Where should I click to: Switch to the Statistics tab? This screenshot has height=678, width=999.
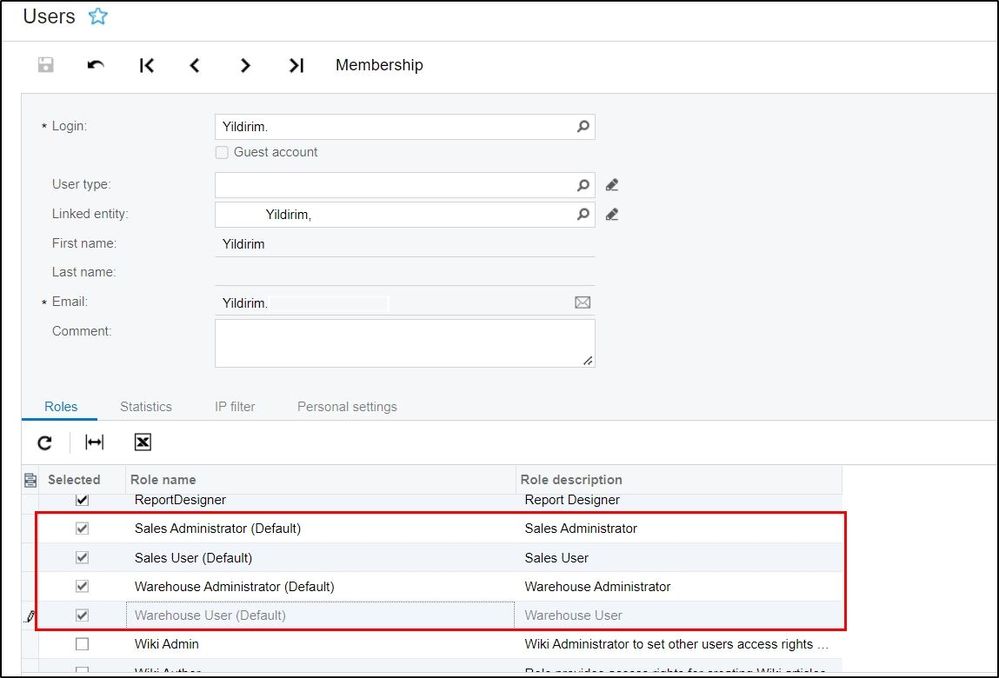coord(146,407)
